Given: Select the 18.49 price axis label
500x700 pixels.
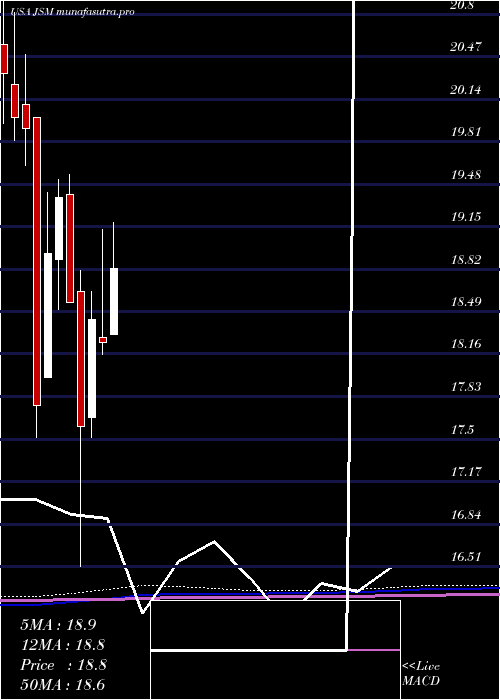Looking at the screenshot, I should [x=466, y=301].
